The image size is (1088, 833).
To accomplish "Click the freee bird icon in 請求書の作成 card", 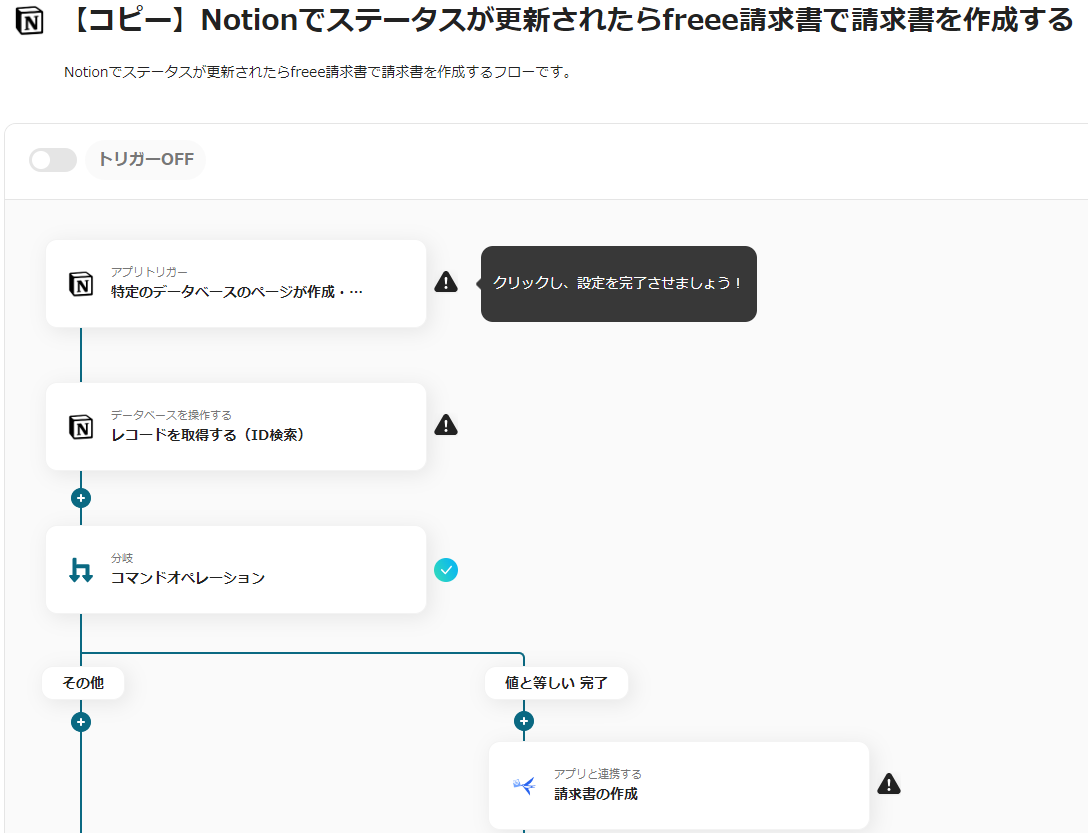I will point(525,786).
